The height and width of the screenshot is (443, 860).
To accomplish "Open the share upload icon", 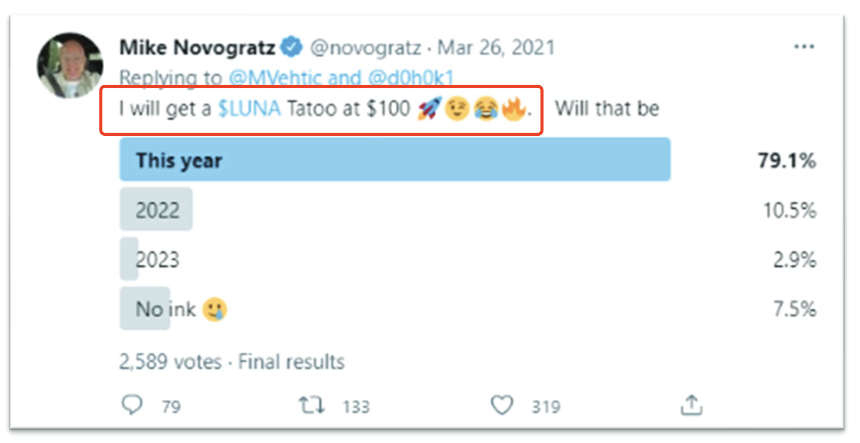I will 690,405.
